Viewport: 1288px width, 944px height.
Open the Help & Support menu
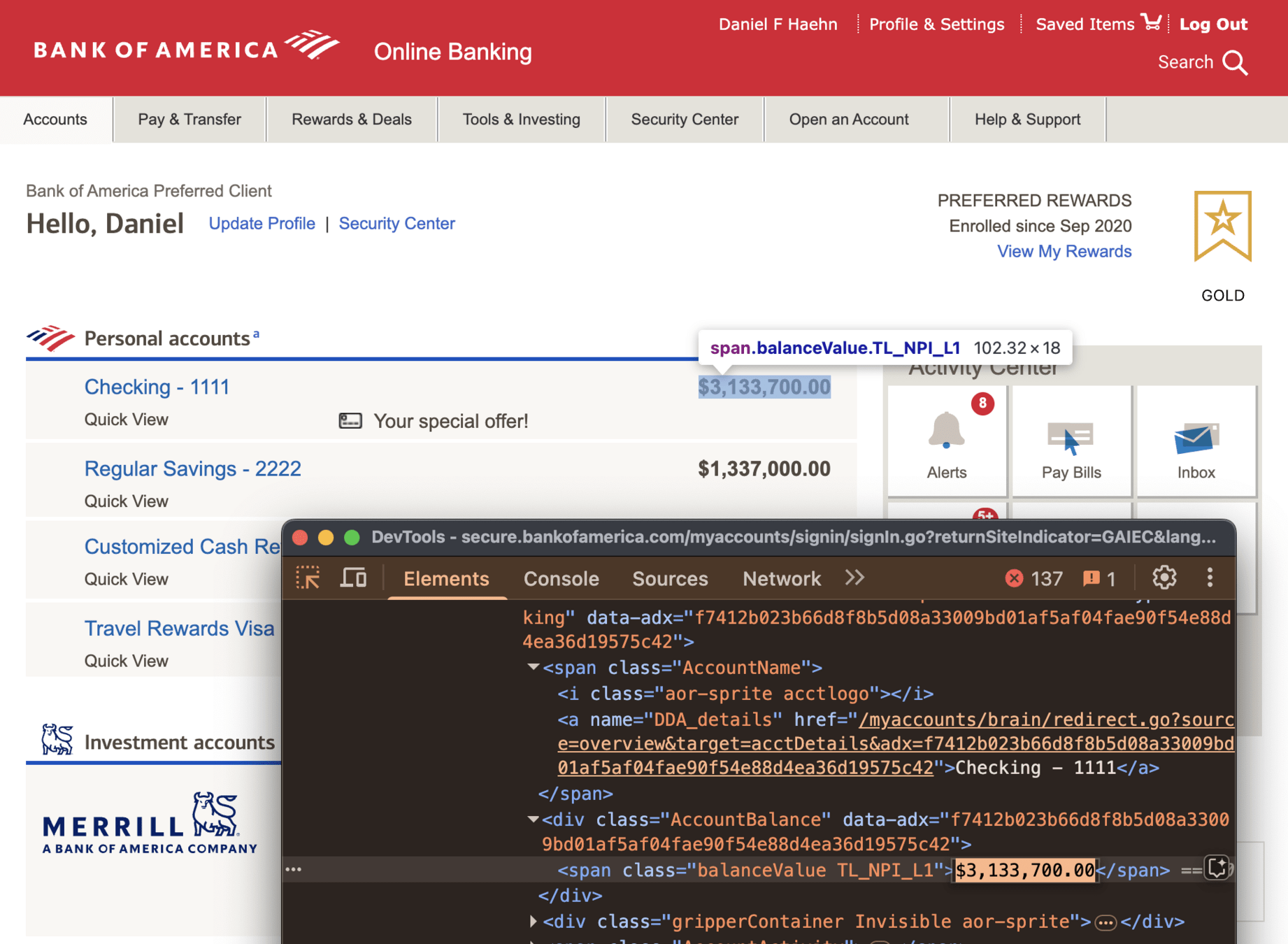(1028, 120)
